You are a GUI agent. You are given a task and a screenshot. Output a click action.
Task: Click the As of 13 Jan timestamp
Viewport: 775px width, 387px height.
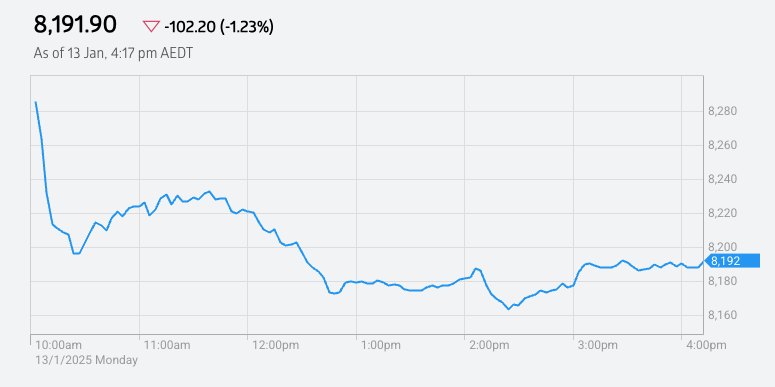coord(113,53)
